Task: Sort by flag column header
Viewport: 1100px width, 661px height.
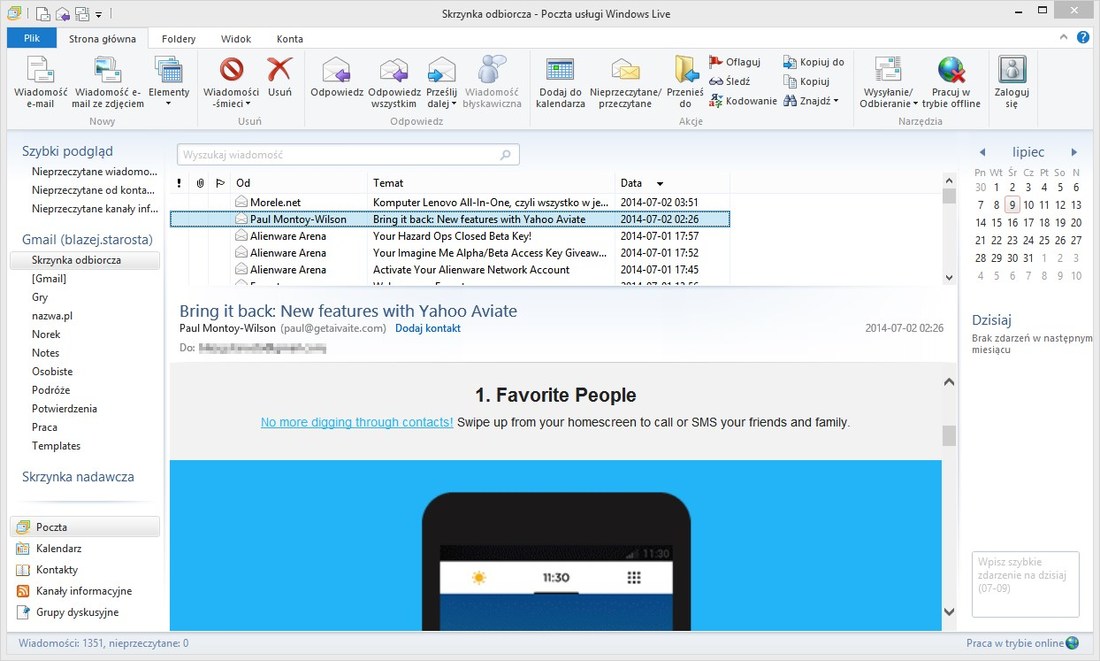Action: (220, 183)
